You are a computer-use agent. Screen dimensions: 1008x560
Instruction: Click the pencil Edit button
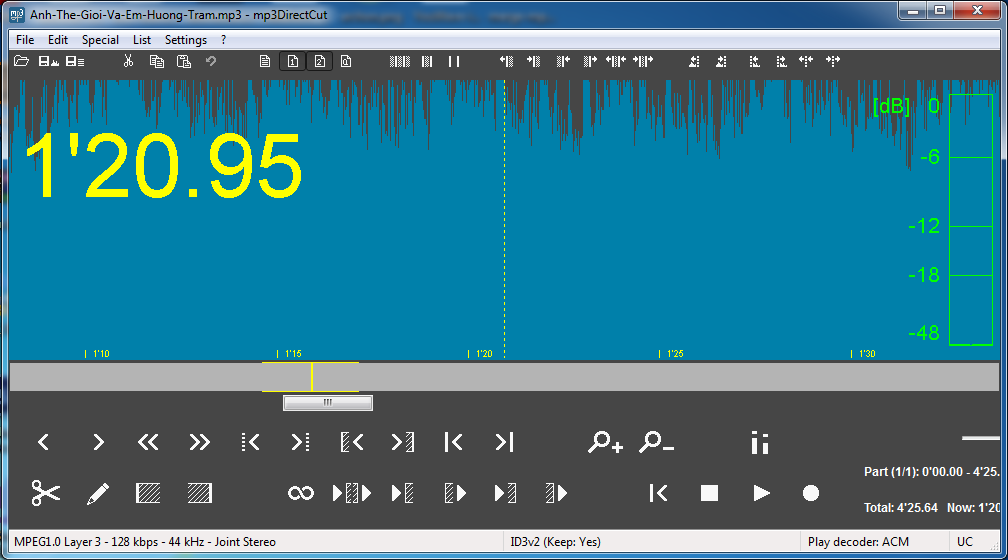(97, 493)
